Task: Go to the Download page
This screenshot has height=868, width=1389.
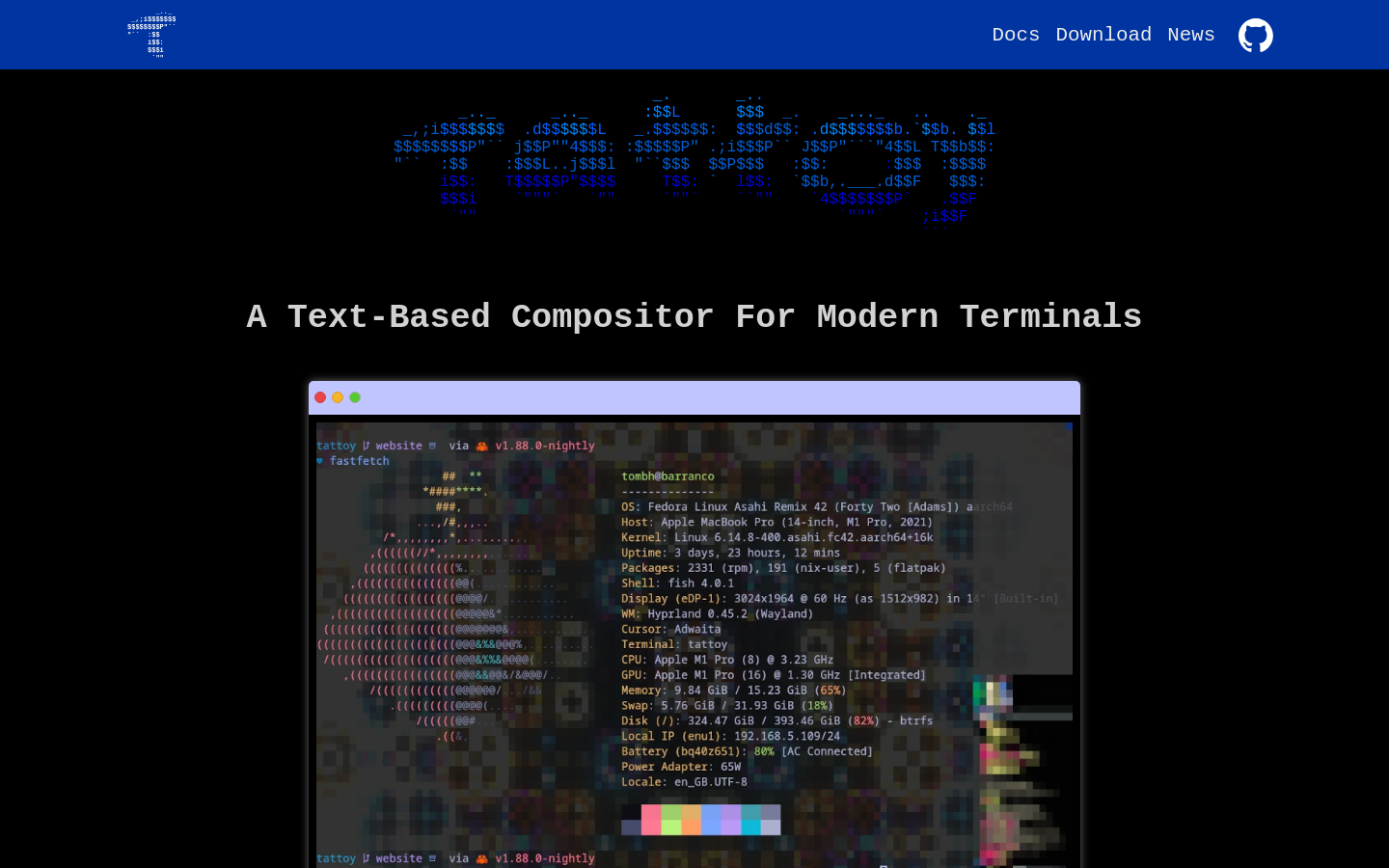Action: tap(1103, 35)
